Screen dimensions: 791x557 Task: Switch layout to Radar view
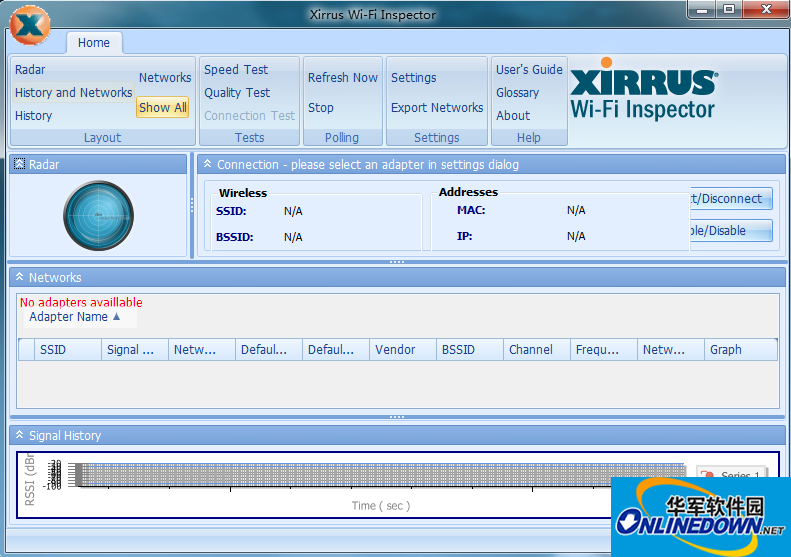(30, 70)
